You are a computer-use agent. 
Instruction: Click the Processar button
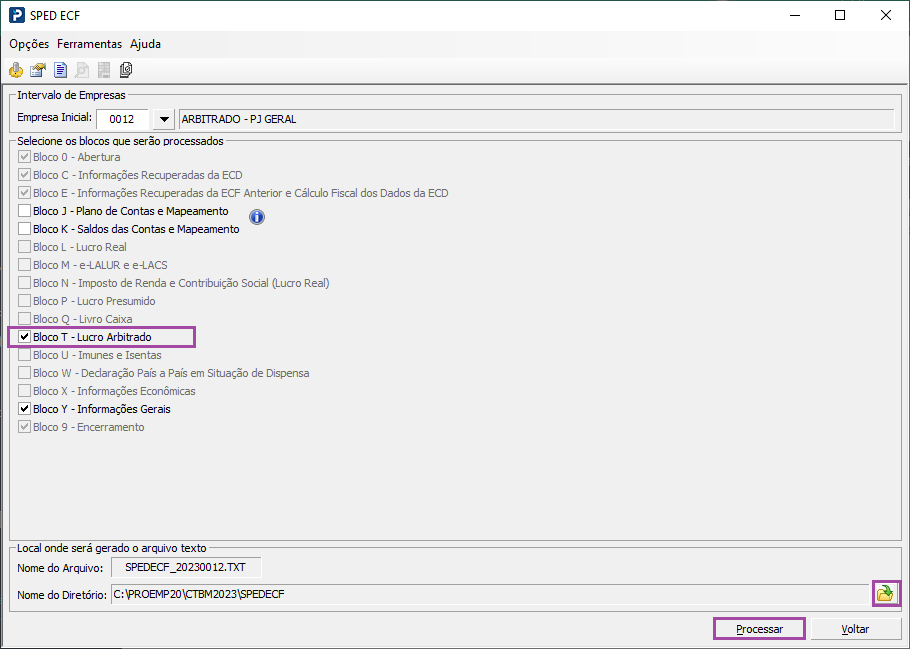click(759, 629)
